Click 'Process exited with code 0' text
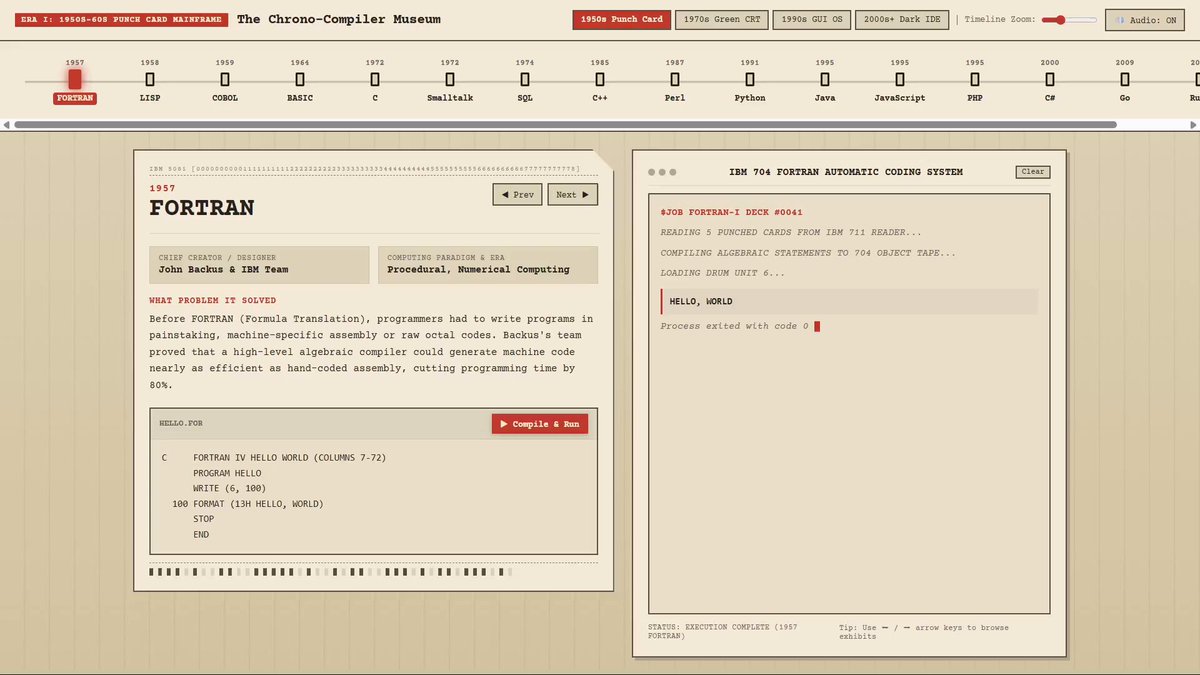The height and width of the screenshot is (675, 1200). pos(735,326)
